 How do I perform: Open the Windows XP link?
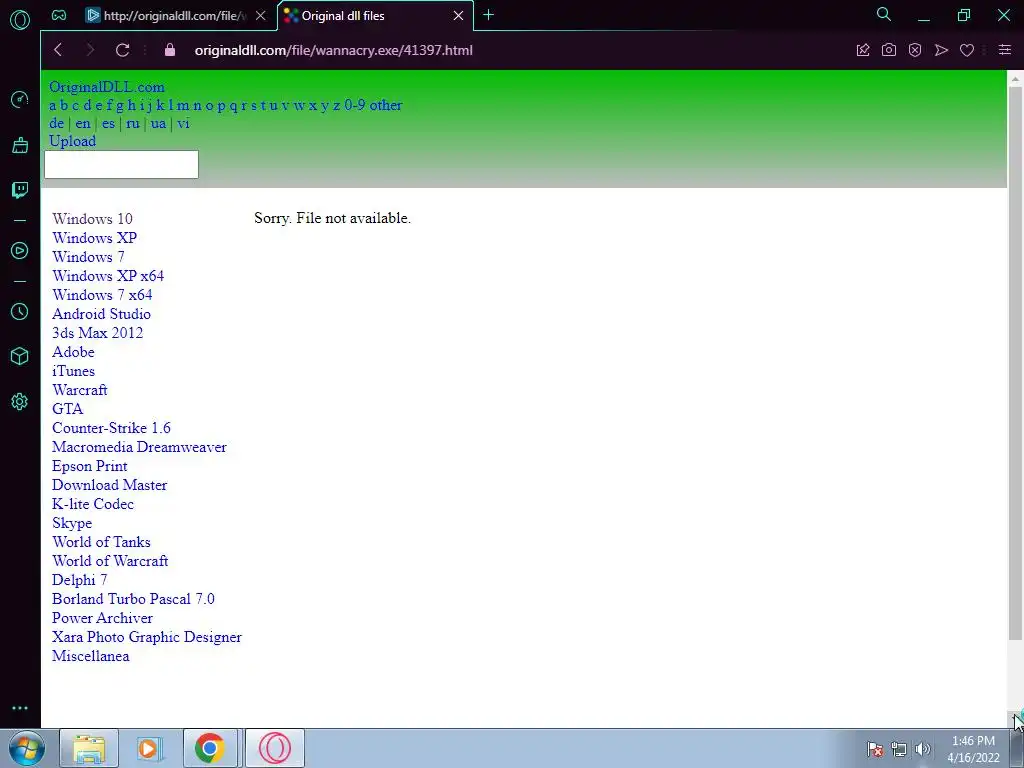tap(95, 238)
